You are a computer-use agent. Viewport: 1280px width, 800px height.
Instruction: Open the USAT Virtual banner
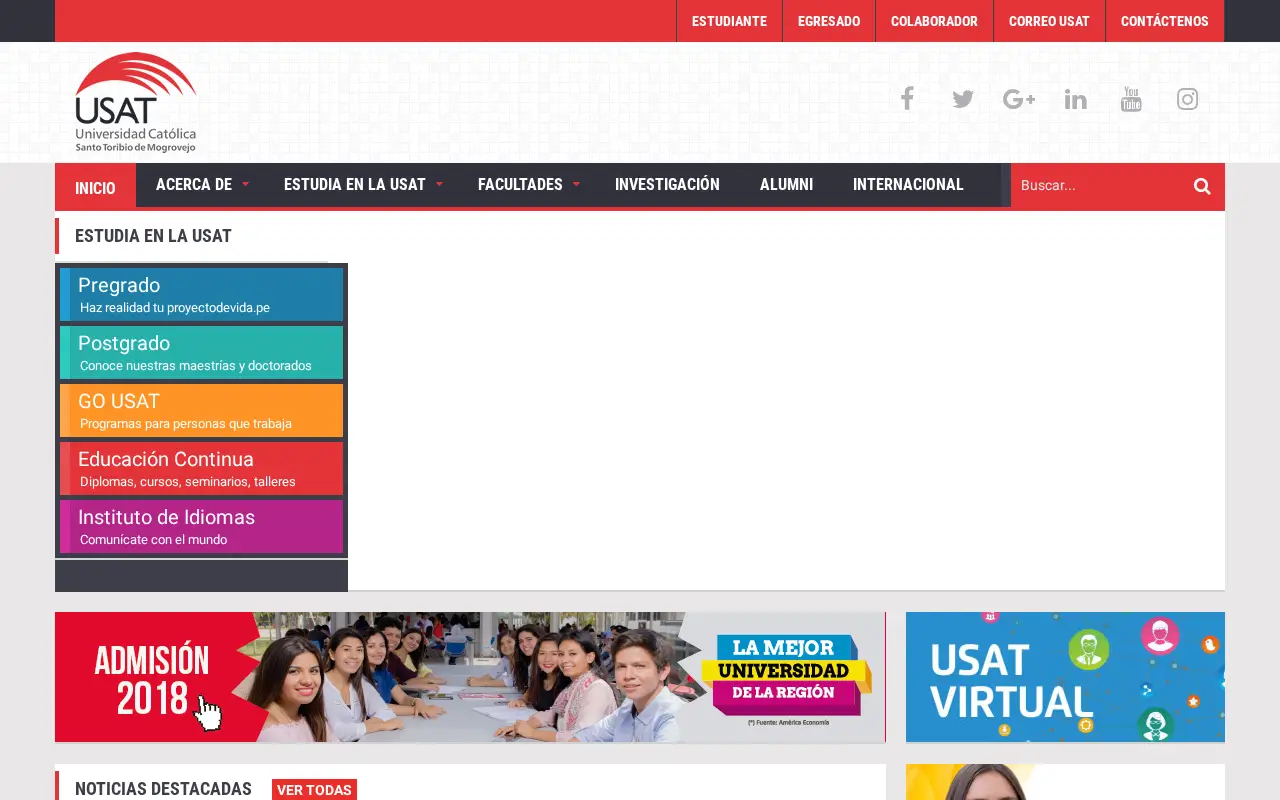[x=1065, y=677]
